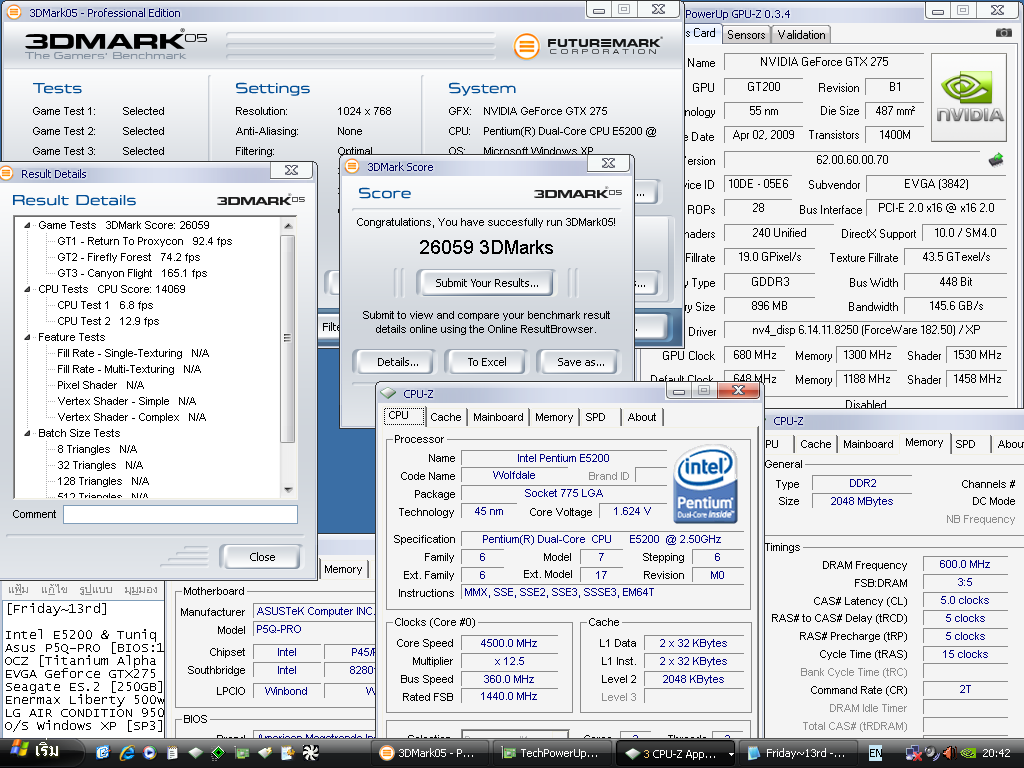Click the Save as button
The width and height of the screenshot is (1024, 768).
pyautogui.click(x=581, y=362)
